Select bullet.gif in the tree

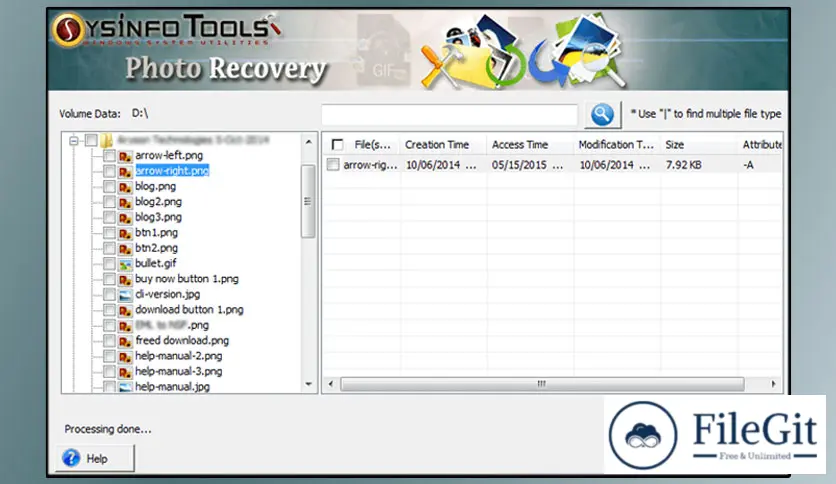click(x=155, y=263)
